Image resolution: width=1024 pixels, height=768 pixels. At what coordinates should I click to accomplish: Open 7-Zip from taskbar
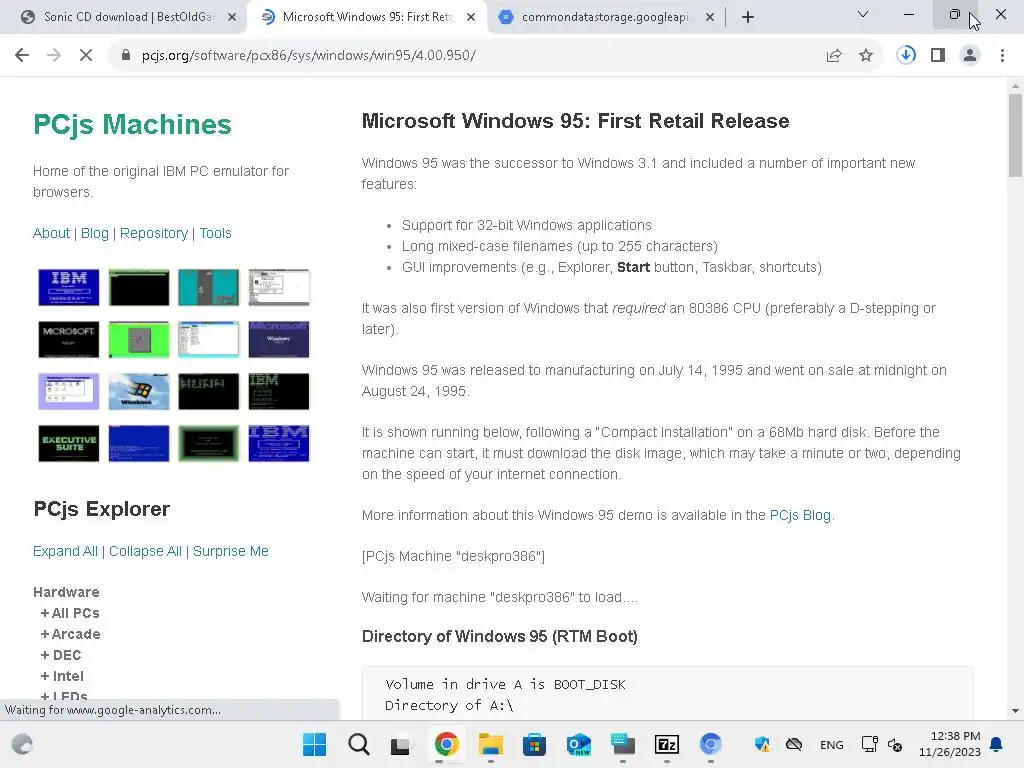point(667,744)
